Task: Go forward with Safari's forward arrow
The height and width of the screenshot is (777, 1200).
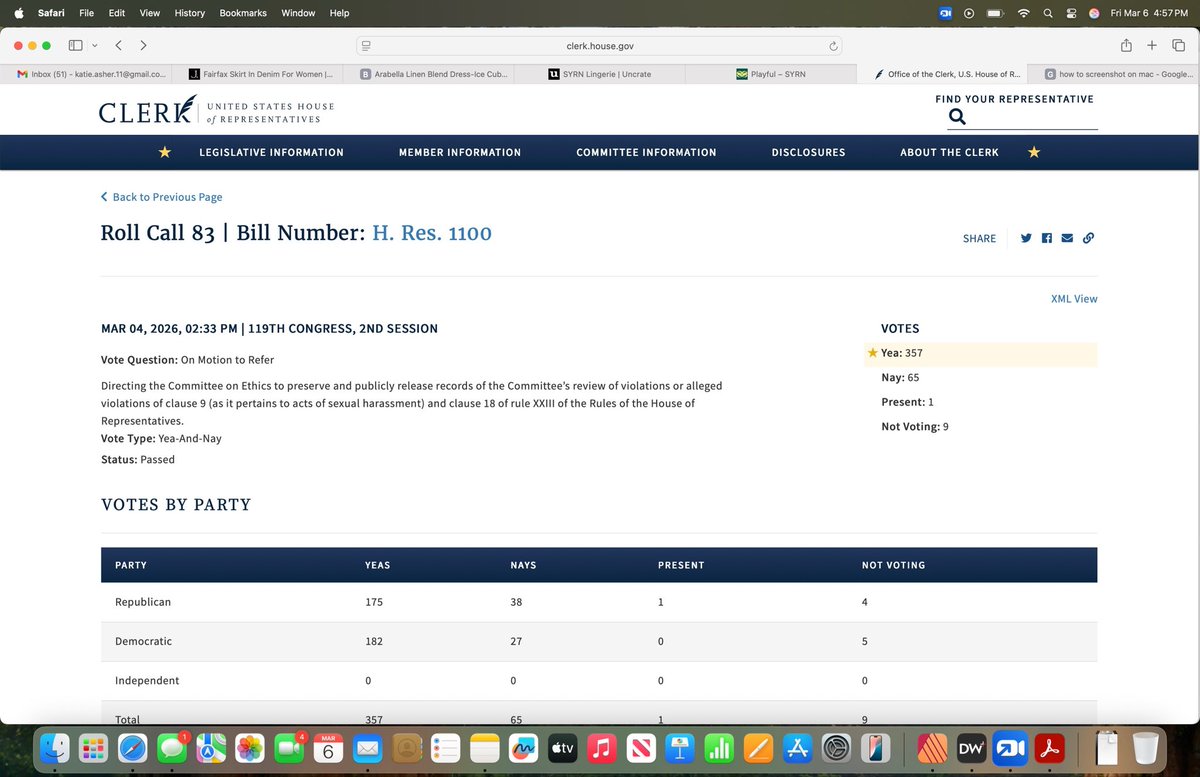Action: pyautogui.click(x=144, y=45)
